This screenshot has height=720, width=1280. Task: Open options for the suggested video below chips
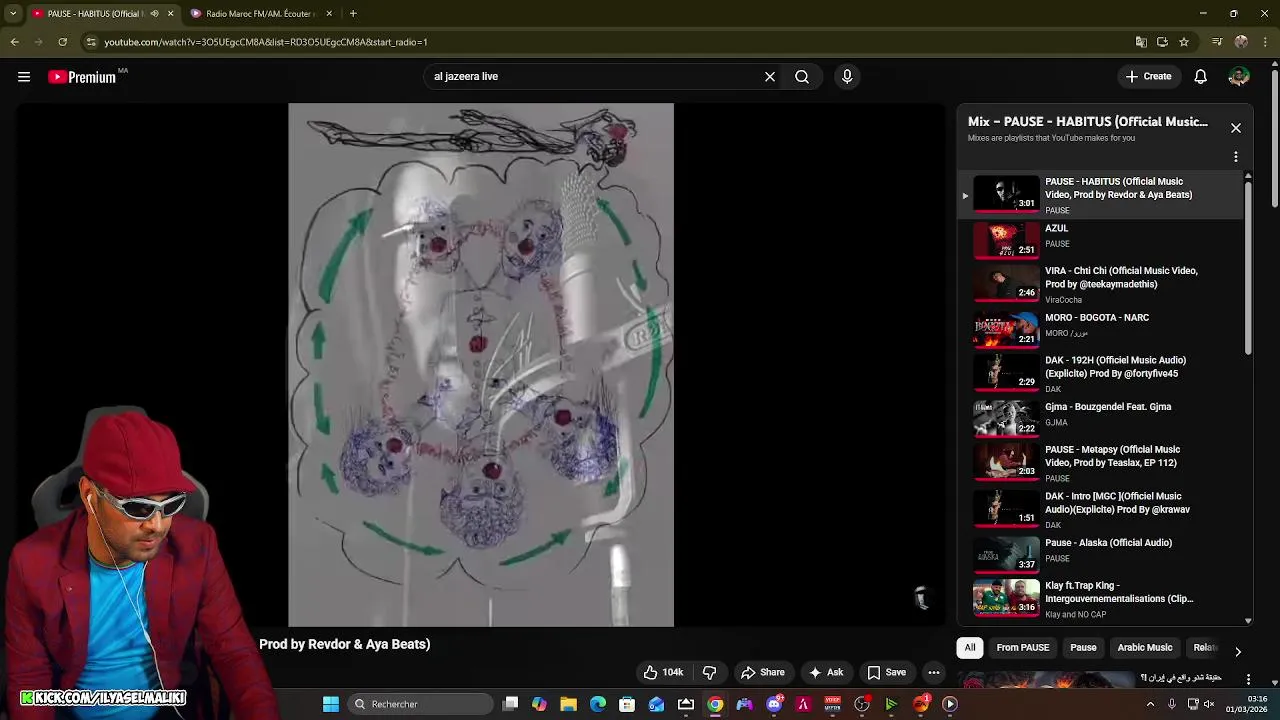pyautogui.click(x=1248, y=679)
